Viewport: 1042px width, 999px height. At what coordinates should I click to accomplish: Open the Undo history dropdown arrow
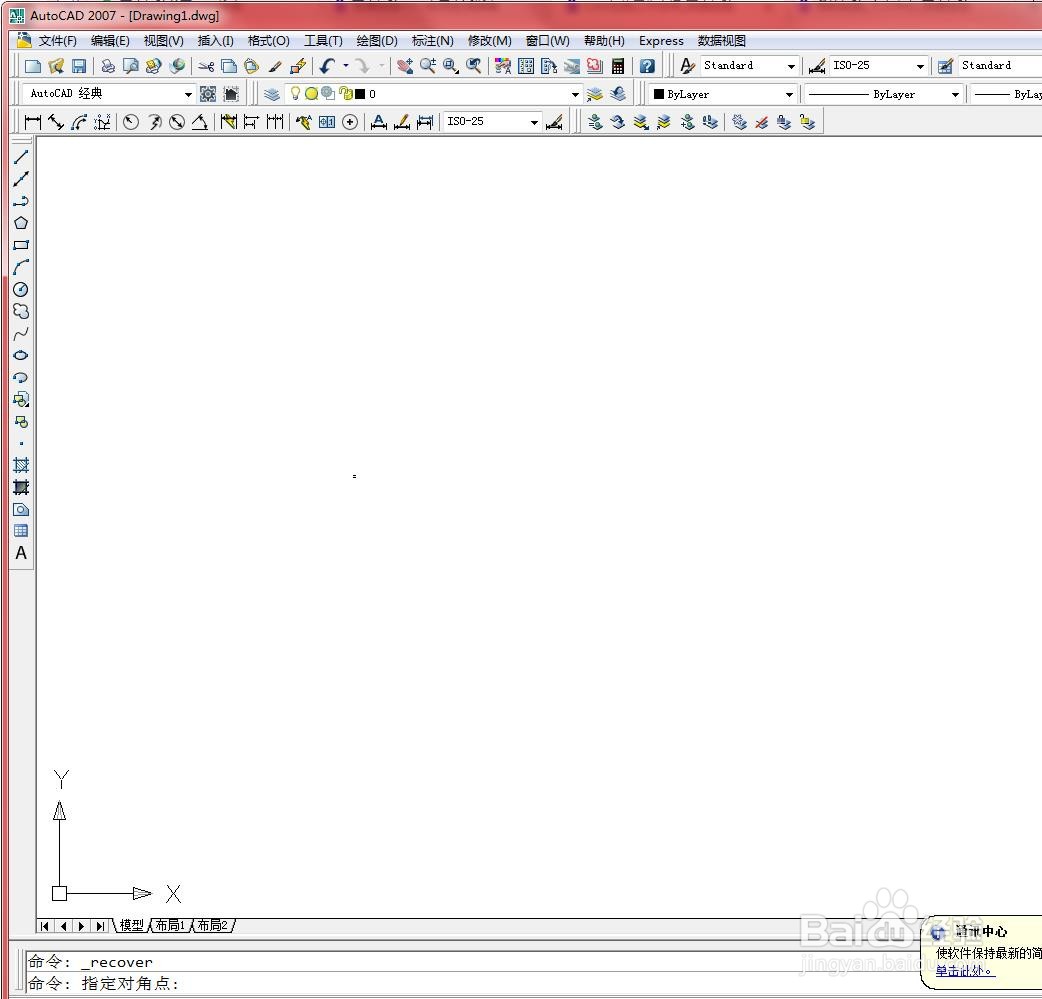tap(346, 66)
